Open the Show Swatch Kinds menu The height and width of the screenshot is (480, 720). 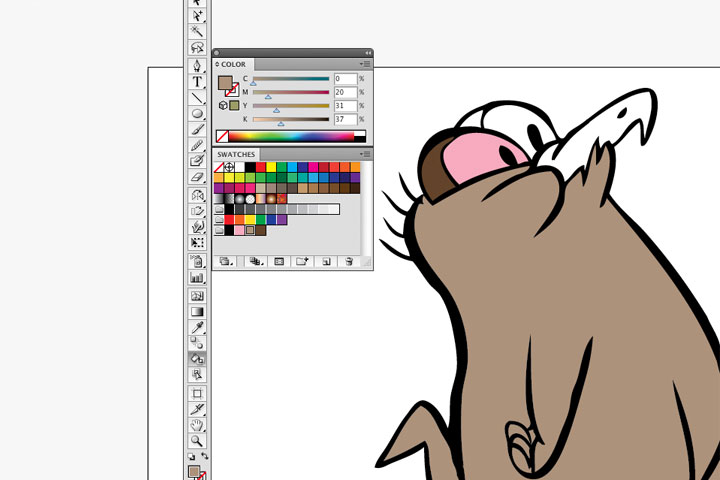tap(256, 261)
